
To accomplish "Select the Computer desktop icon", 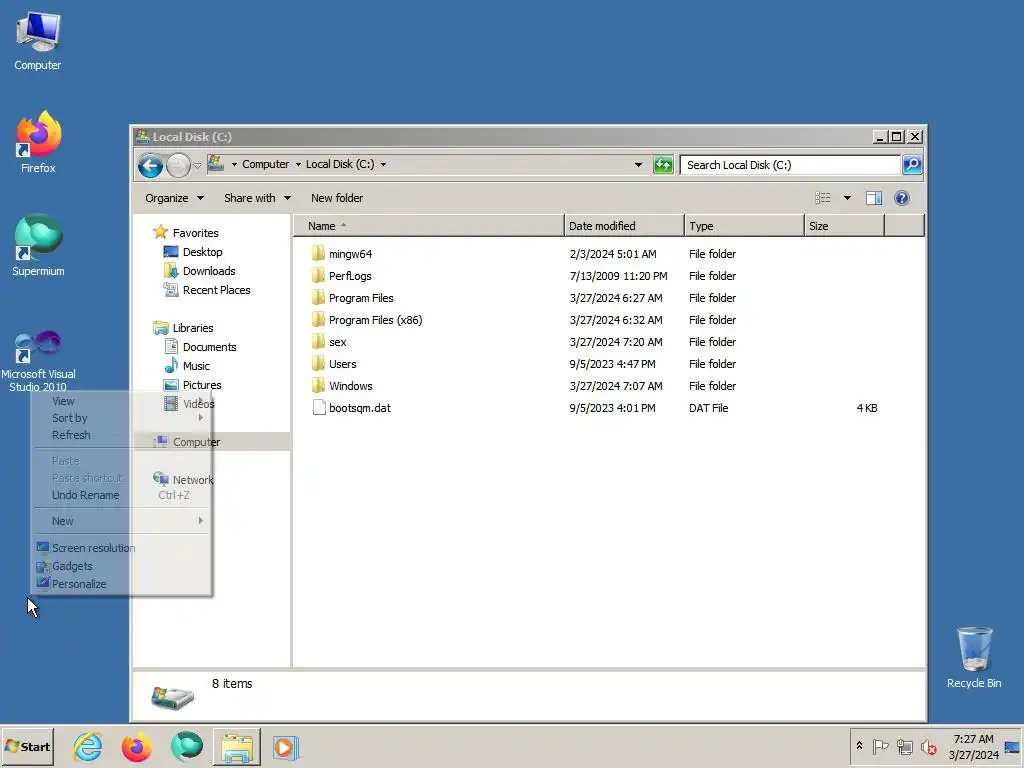I will click(x=38, y=41).
